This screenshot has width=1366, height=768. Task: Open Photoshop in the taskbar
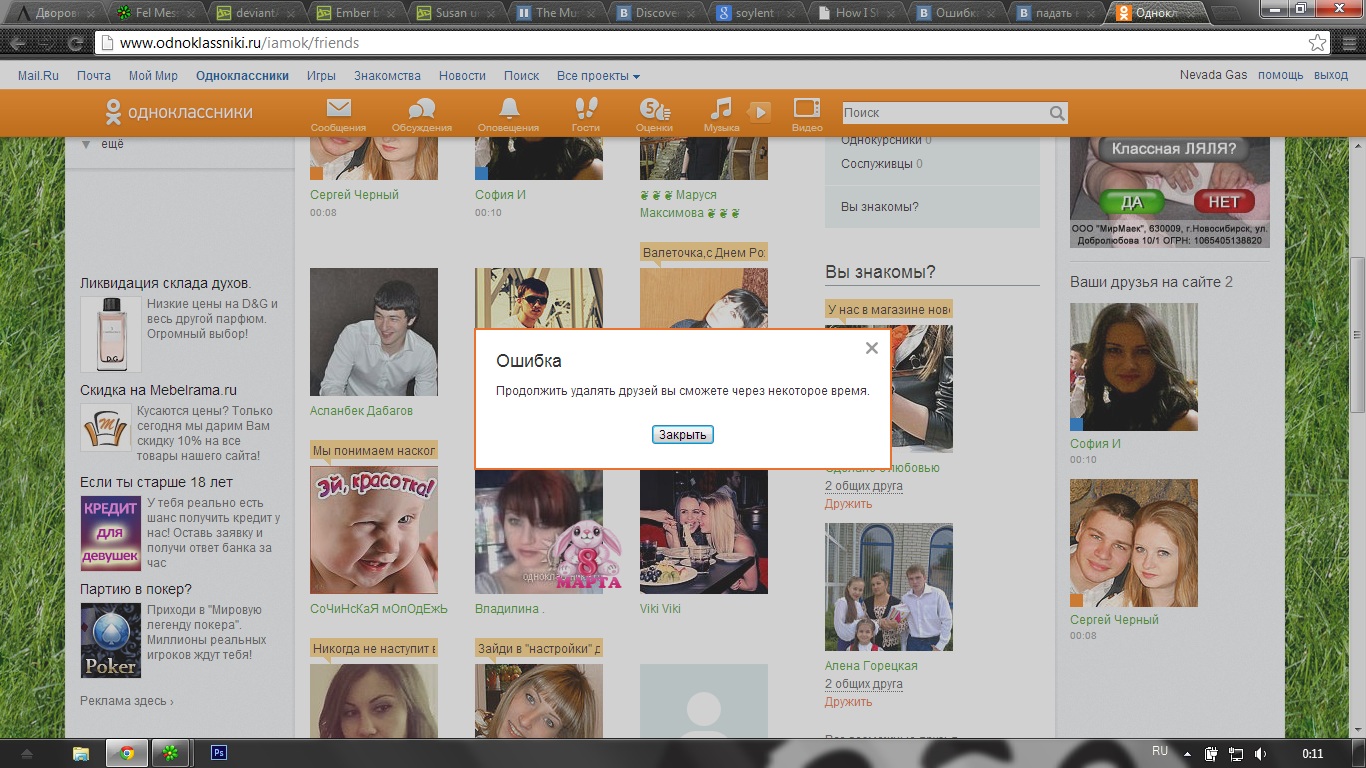[219, 753]
